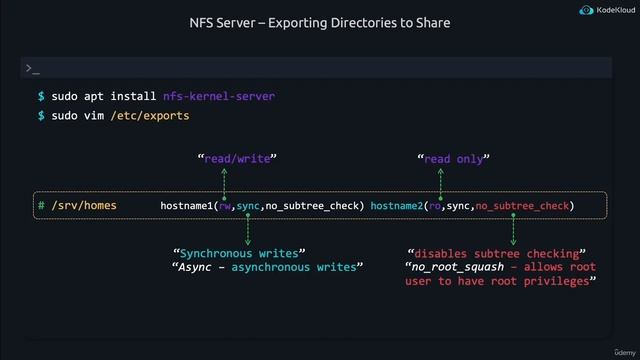
Task: Click the Udemy watermark logo
Action: (x=625, y=352)
